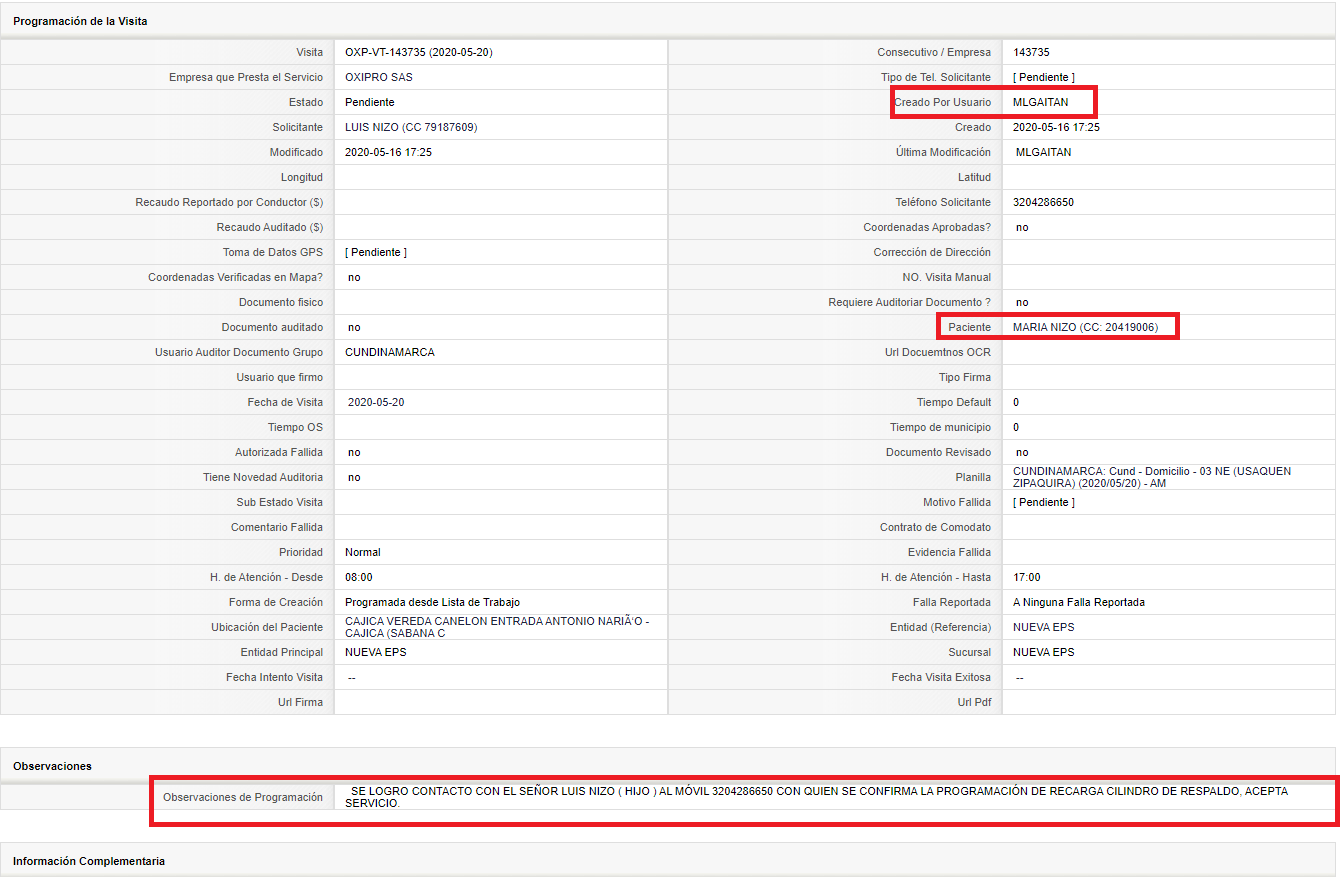Viewport: 1343px width, 877px height.
Task: Click the Planilla value starting 'CUNDINAMARCA: Cund - Domicilio'
Action: pyautogui.click(x=1152, y=477)
